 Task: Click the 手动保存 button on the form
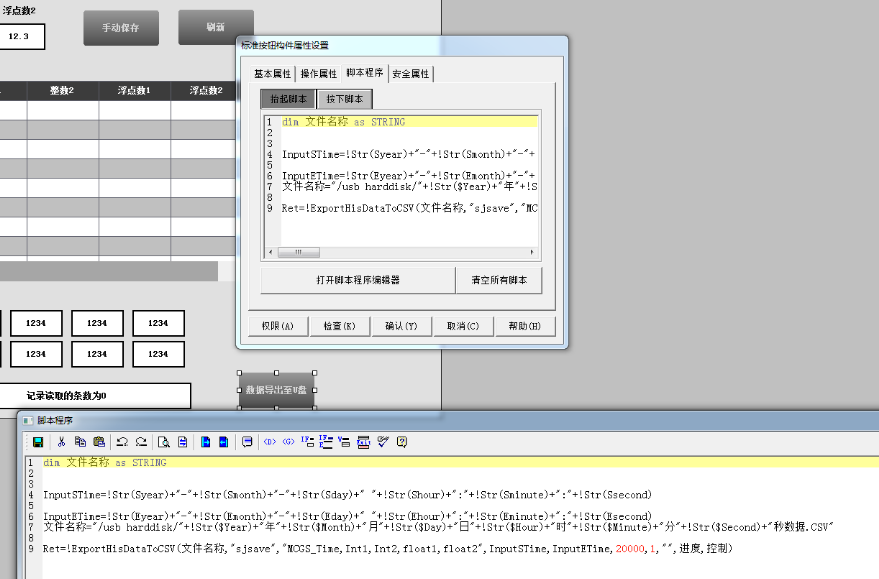point(121,28)
